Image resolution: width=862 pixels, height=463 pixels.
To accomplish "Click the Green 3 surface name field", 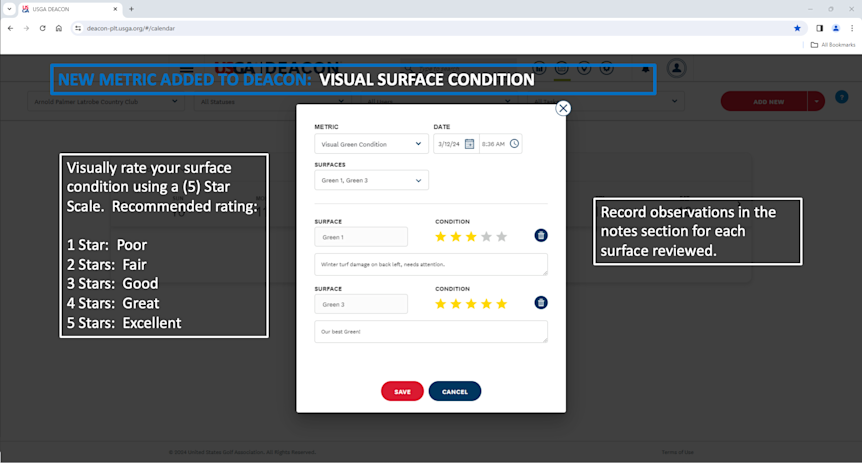I will (x=361, y=304).
